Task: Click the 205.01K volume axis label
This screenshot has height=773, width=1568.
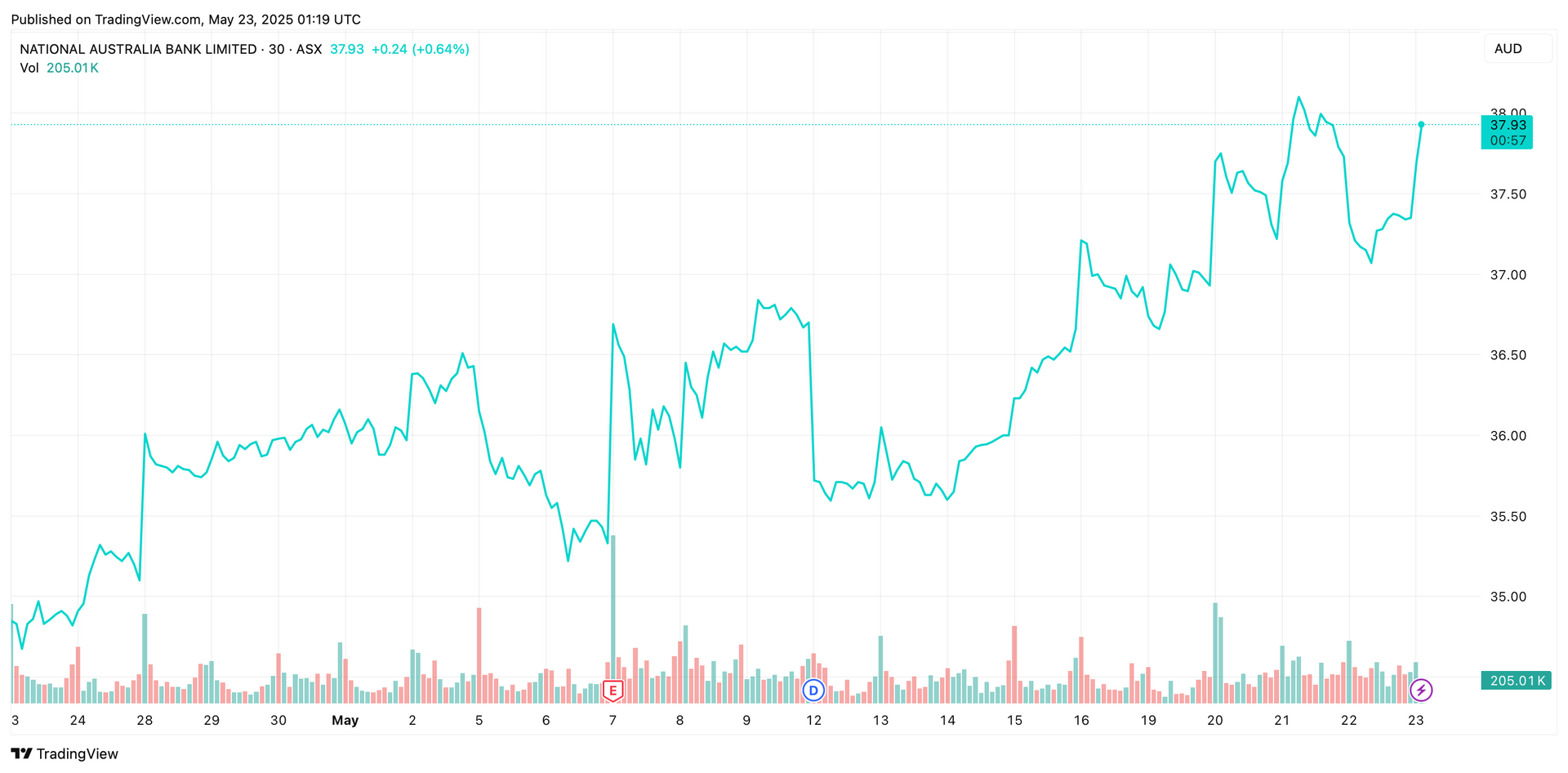Action: pos(1517,681)
